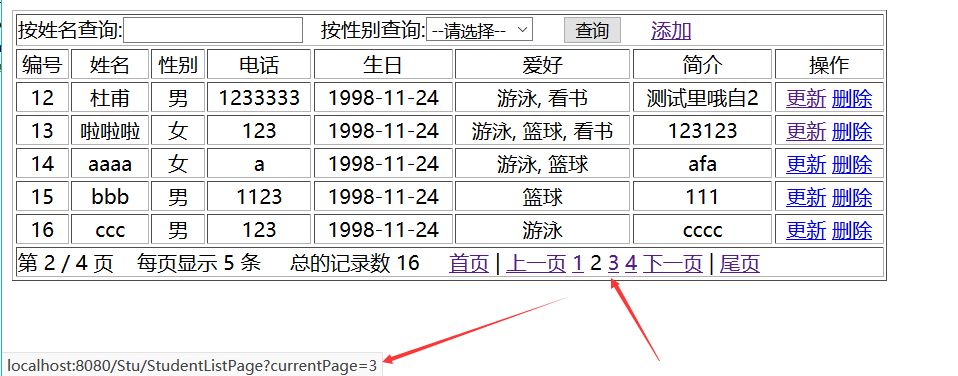This screenshot has height=376, width=958.
Task: Click the name cell ccc
Action: click(x=110, y=230)
